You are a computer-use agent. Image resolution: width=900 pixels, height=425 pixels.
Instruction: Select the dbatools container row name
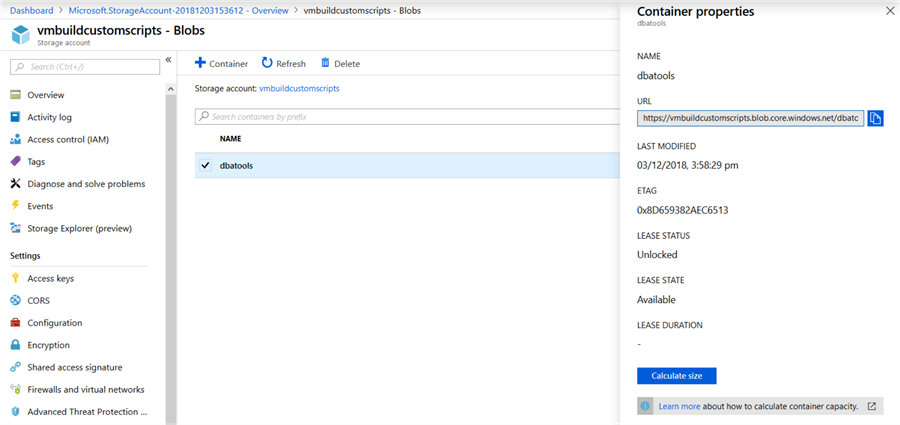coord(236,165)
